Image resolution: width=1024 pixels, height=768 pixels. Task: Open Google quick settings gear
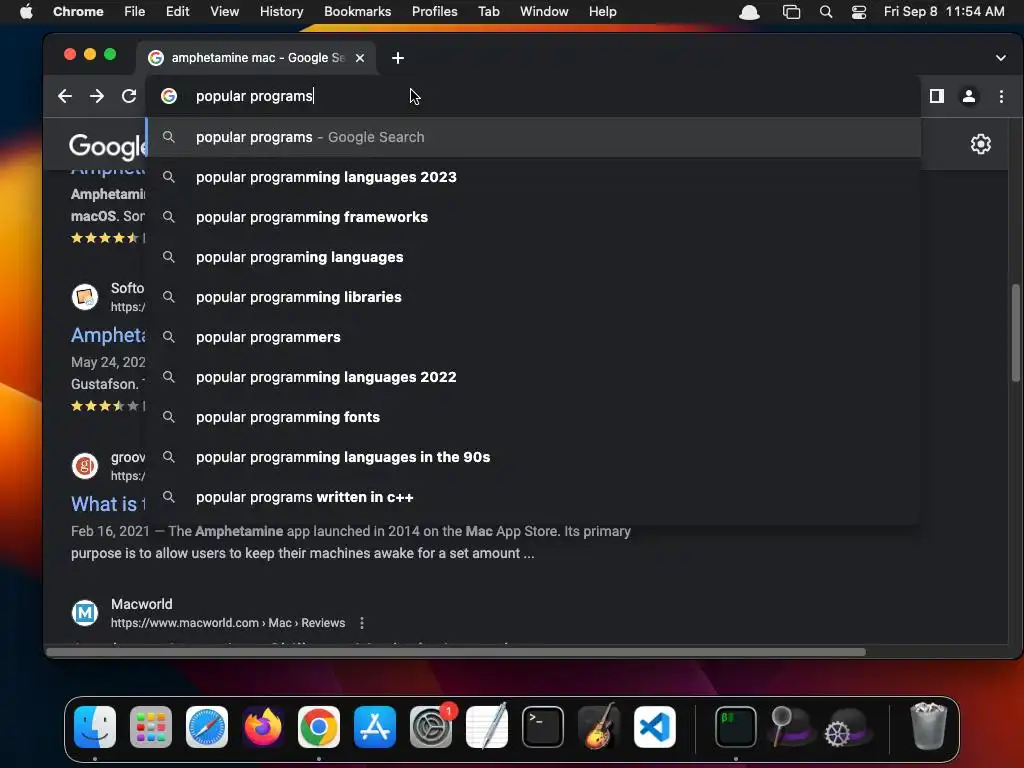click(x=980, y=144)
